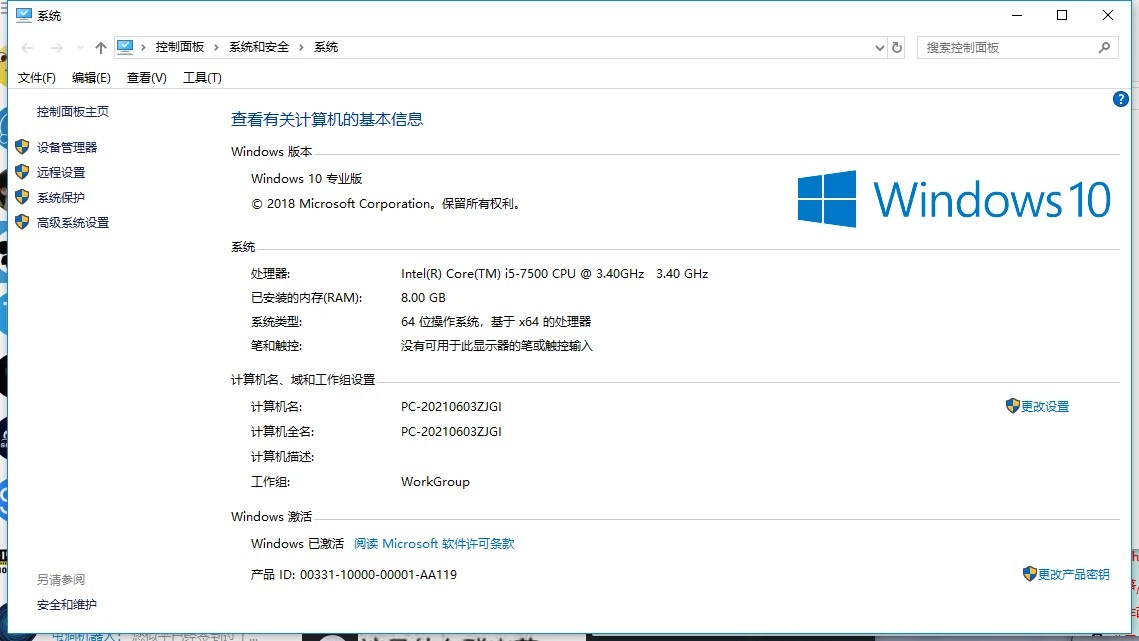Click 更改设置 link
1139x641 pixels.
tap(1045, 406)
